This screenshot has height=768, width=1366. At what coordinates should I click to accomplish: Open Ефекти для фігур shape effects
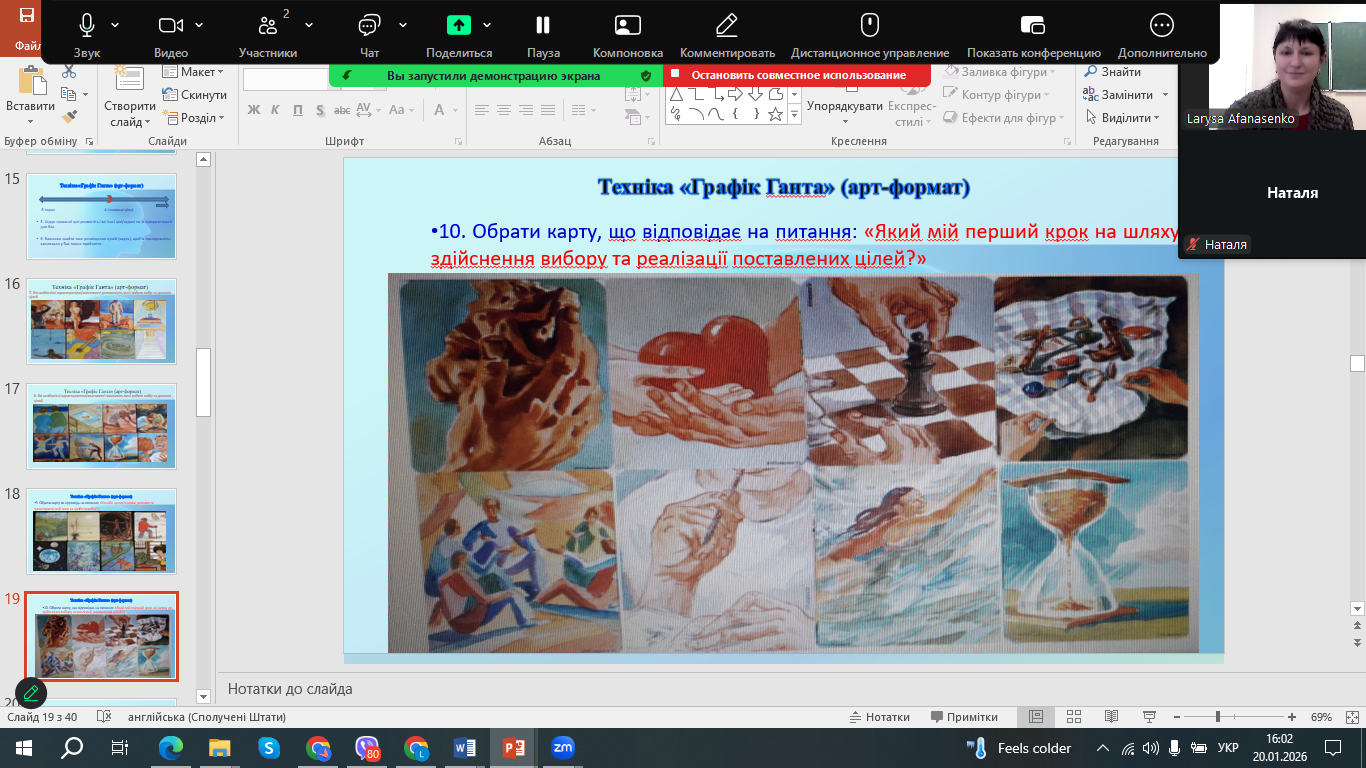pos(1003,118)
